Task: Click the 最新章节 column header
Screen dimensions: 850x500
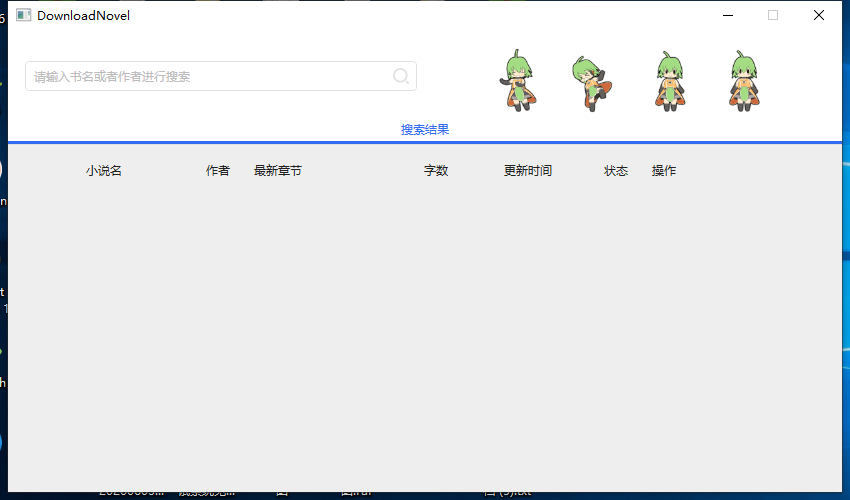Action: pos(278,171)
